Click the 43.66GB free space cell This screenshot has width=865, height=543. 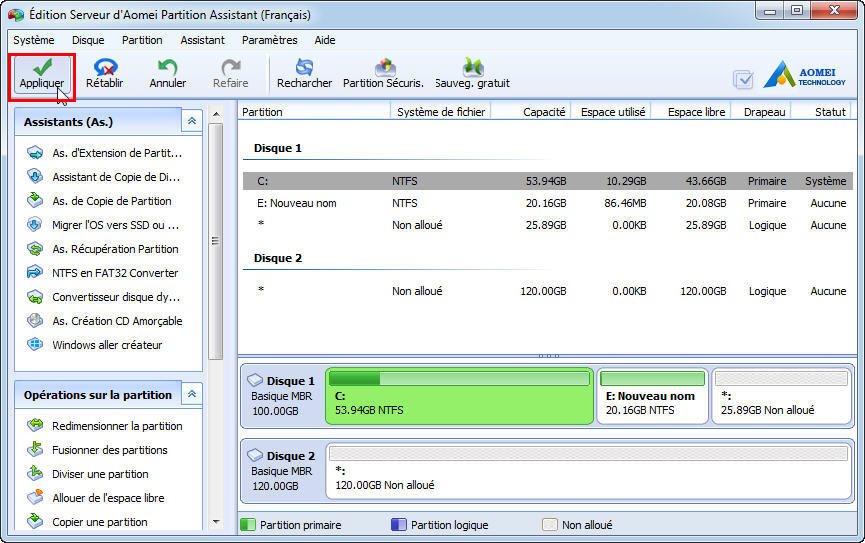click(x=706, y=181)
